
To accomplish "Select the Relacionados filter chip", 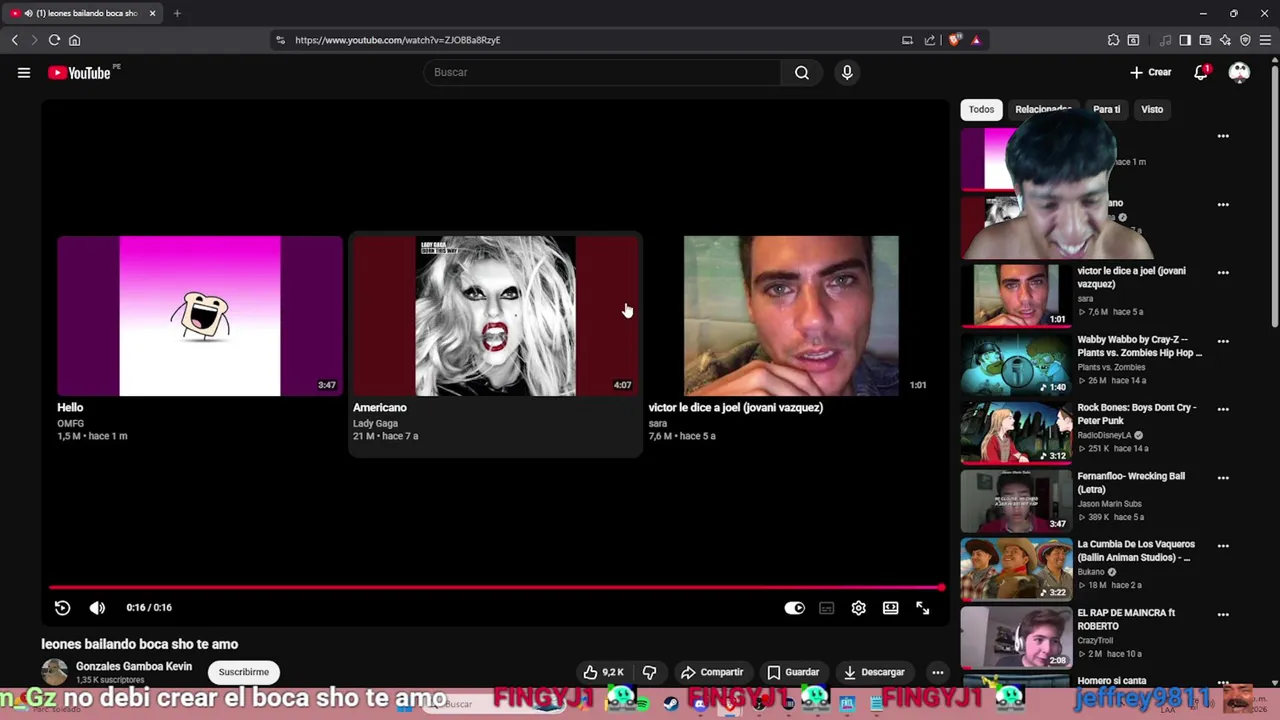I will 1043,109.
